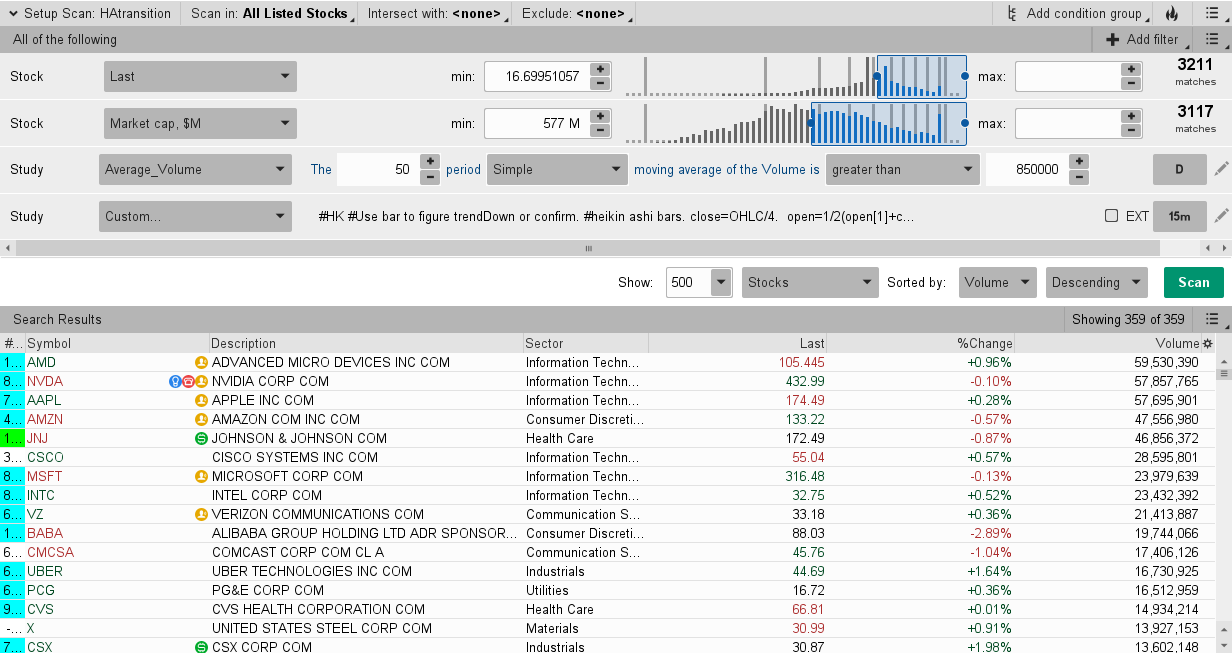Open the list menu icon beside the flame
The width and height of the screenshot is (1232, 653).
pos(1211,13)
